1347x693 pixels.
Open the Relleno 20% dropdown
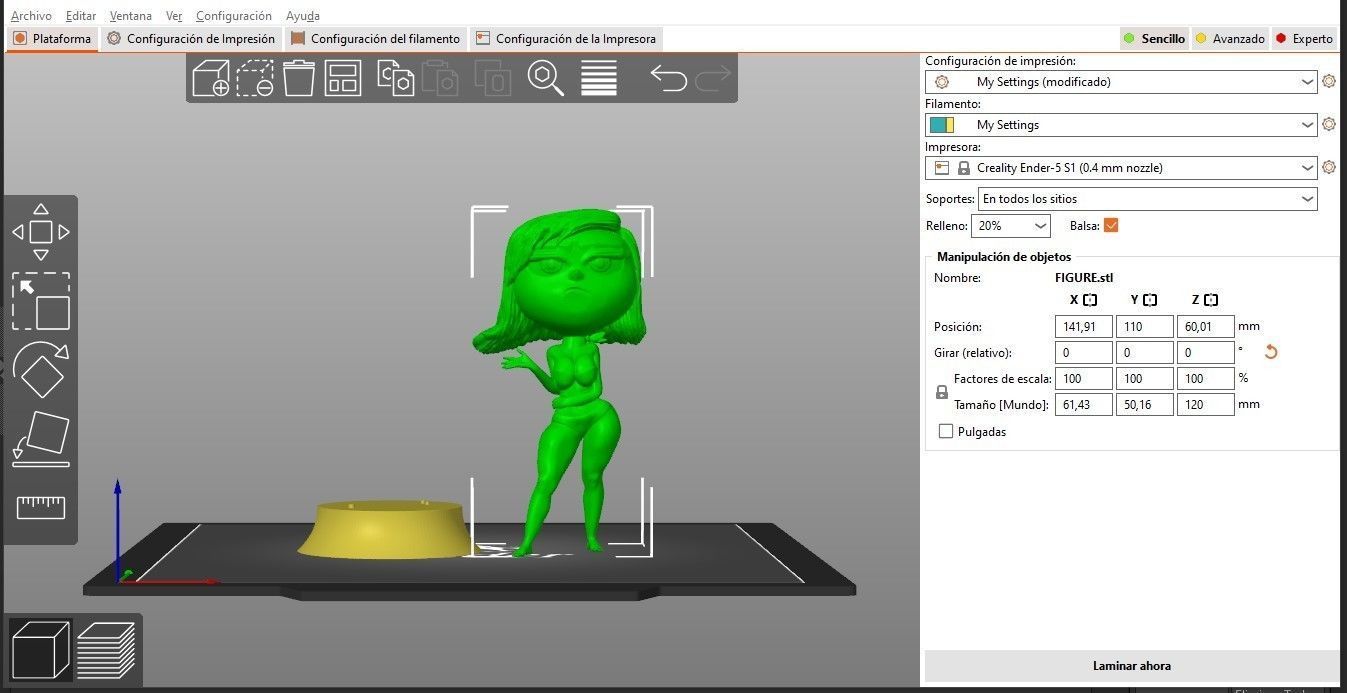click(x=1012, y=226)
